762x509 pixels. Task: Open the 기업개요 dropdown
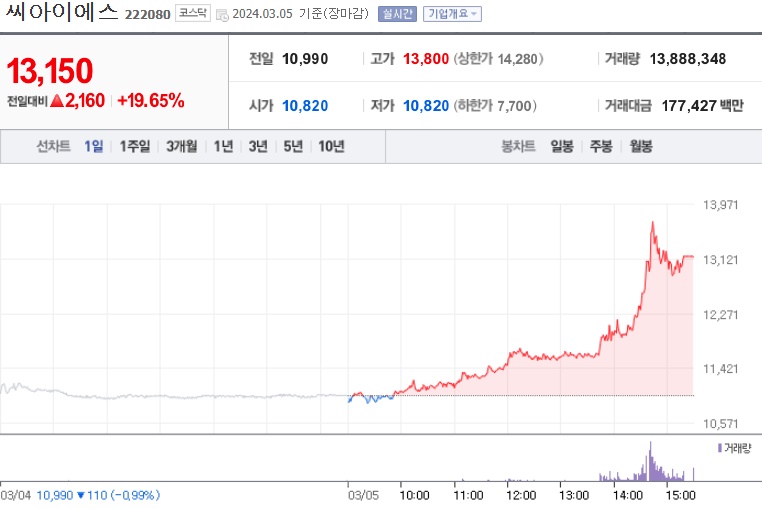(x=452, y=14)
